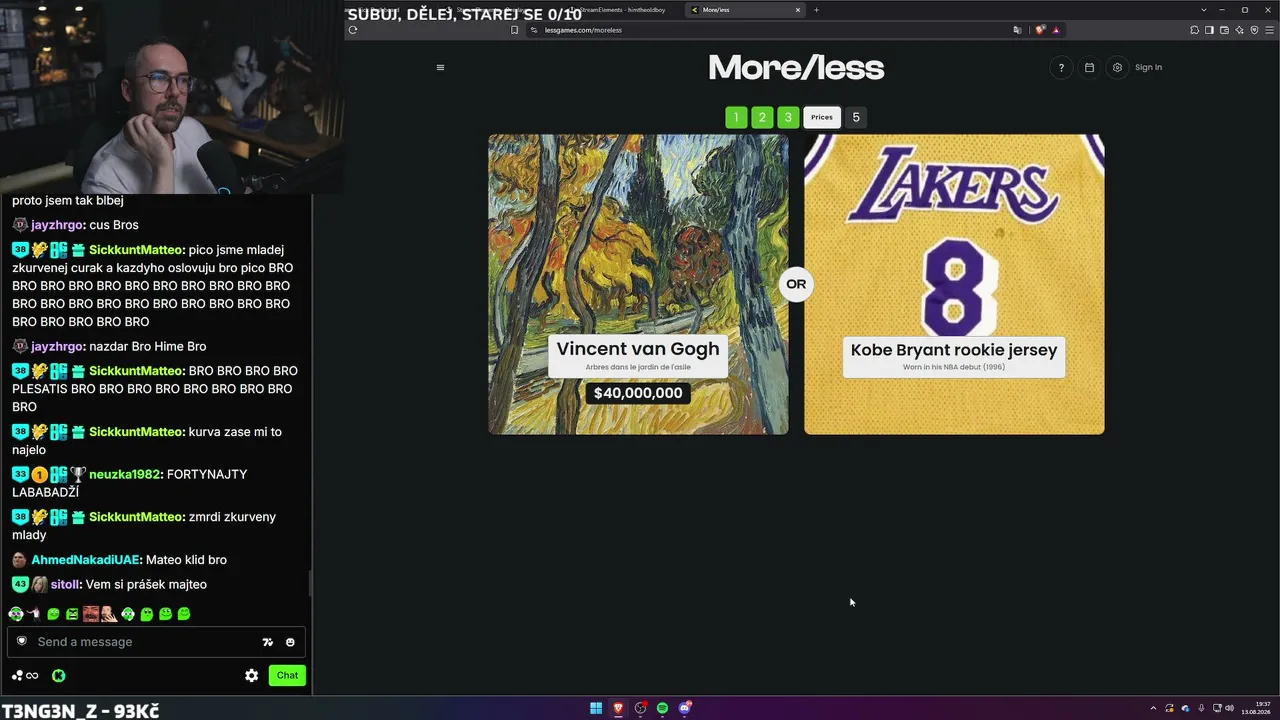This screenshot has width=1280, height=720.
Task: Show hidden system tray icons
Action: pyautogui.click(x=1154, y=708)
